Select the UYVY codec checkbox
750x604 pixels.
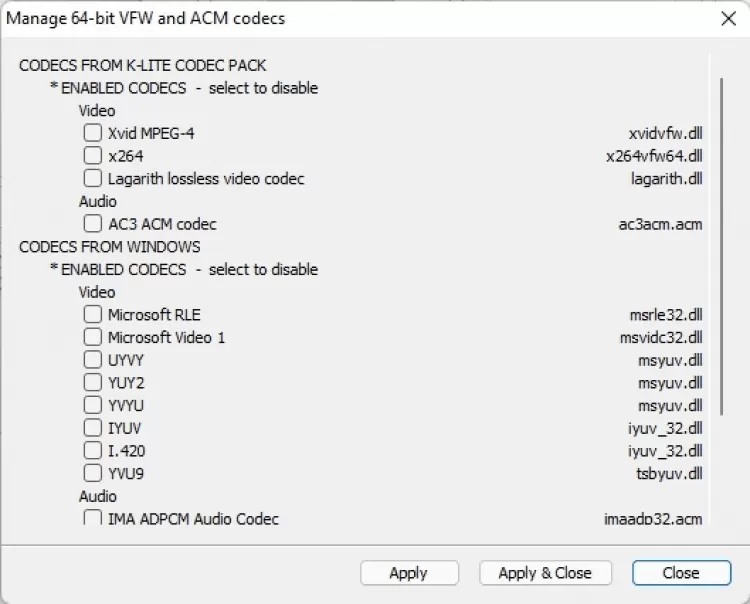click(x=93, y=360)
